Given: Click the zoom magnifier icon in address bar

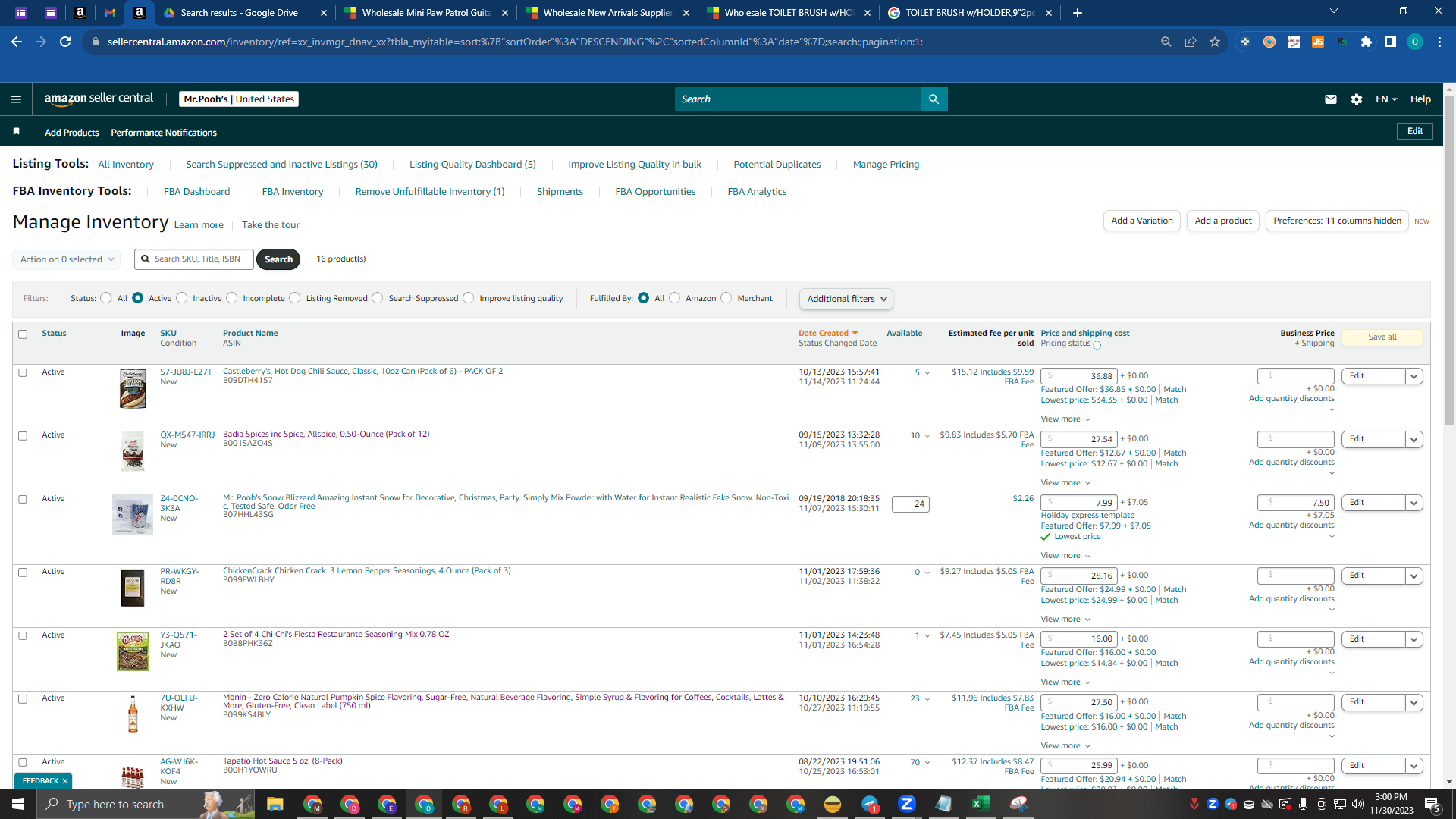Looking at the screenshot, I should (1166, 42).
